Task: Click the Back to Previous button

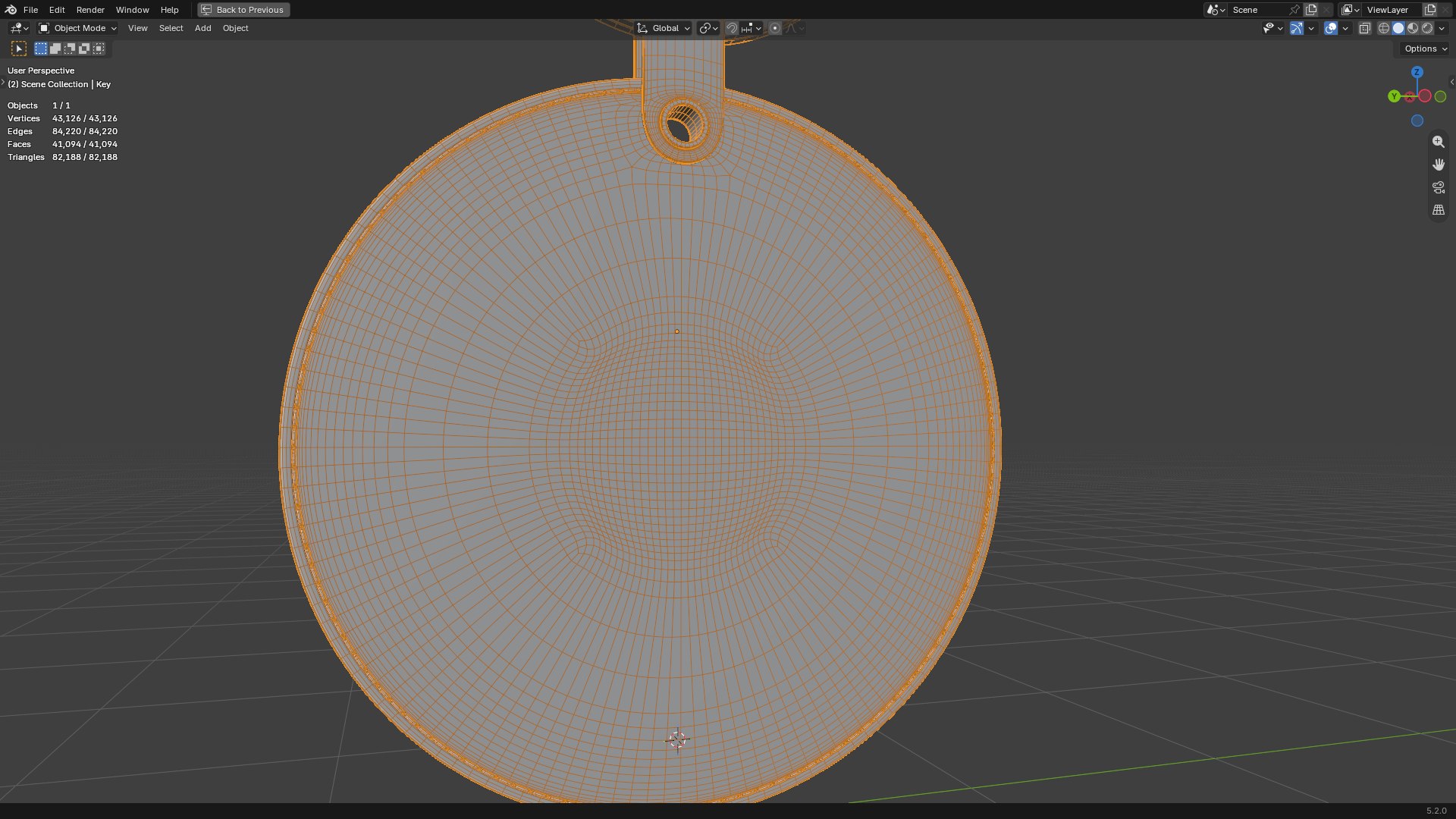Action: [243, 10]
